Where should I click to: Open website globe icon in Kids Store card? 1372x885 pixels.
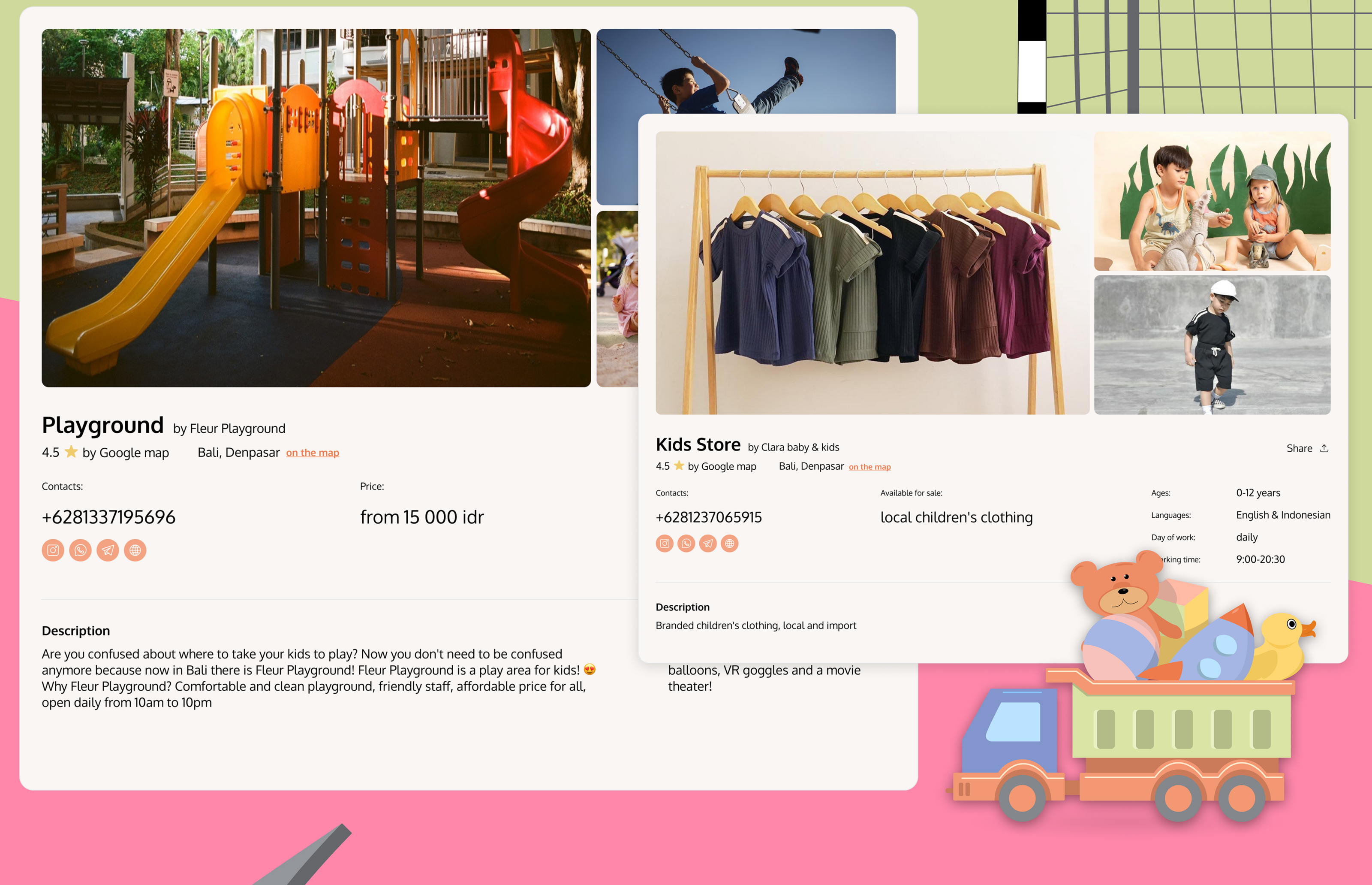[x=729, y=543]
